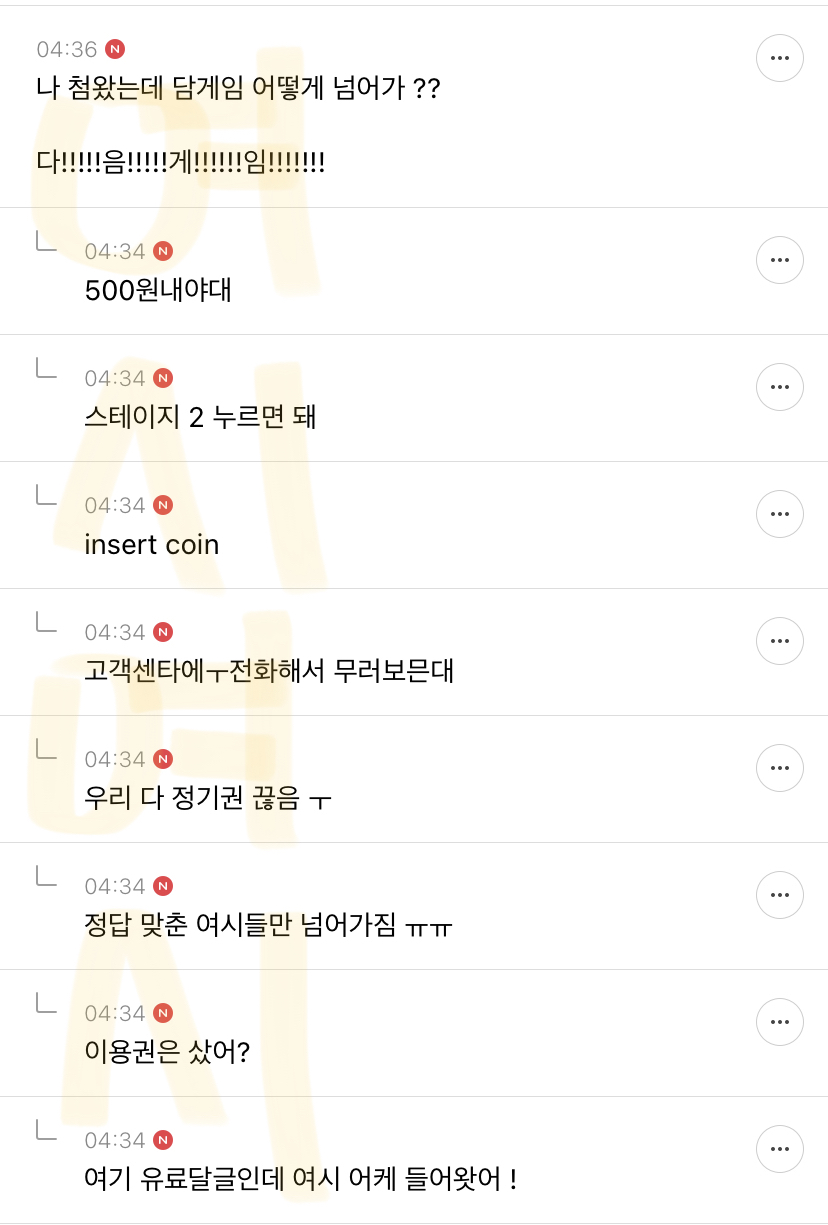Show more options for '우리 다 정기권 끊음'

pos(779,768)
